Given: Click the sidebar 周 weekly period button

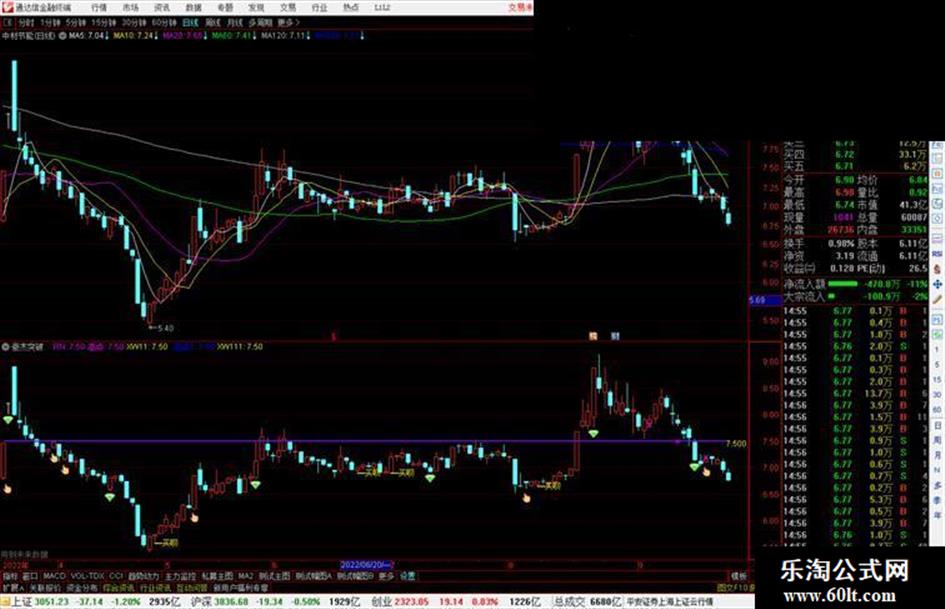Looking at the screenshot, I should click(937, 440).
